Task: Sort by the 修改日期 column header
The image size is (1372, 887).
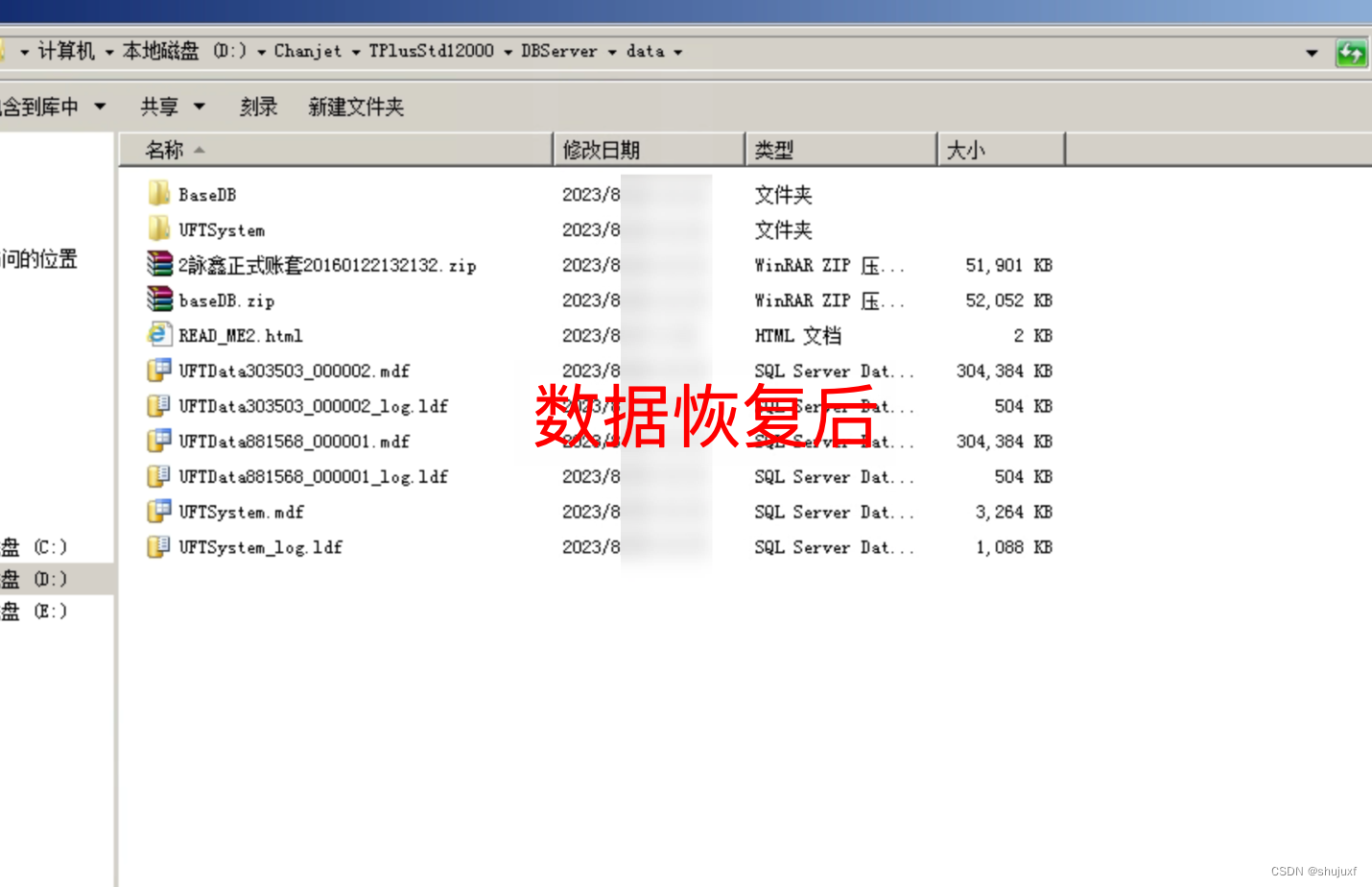Action: [650, 150]
